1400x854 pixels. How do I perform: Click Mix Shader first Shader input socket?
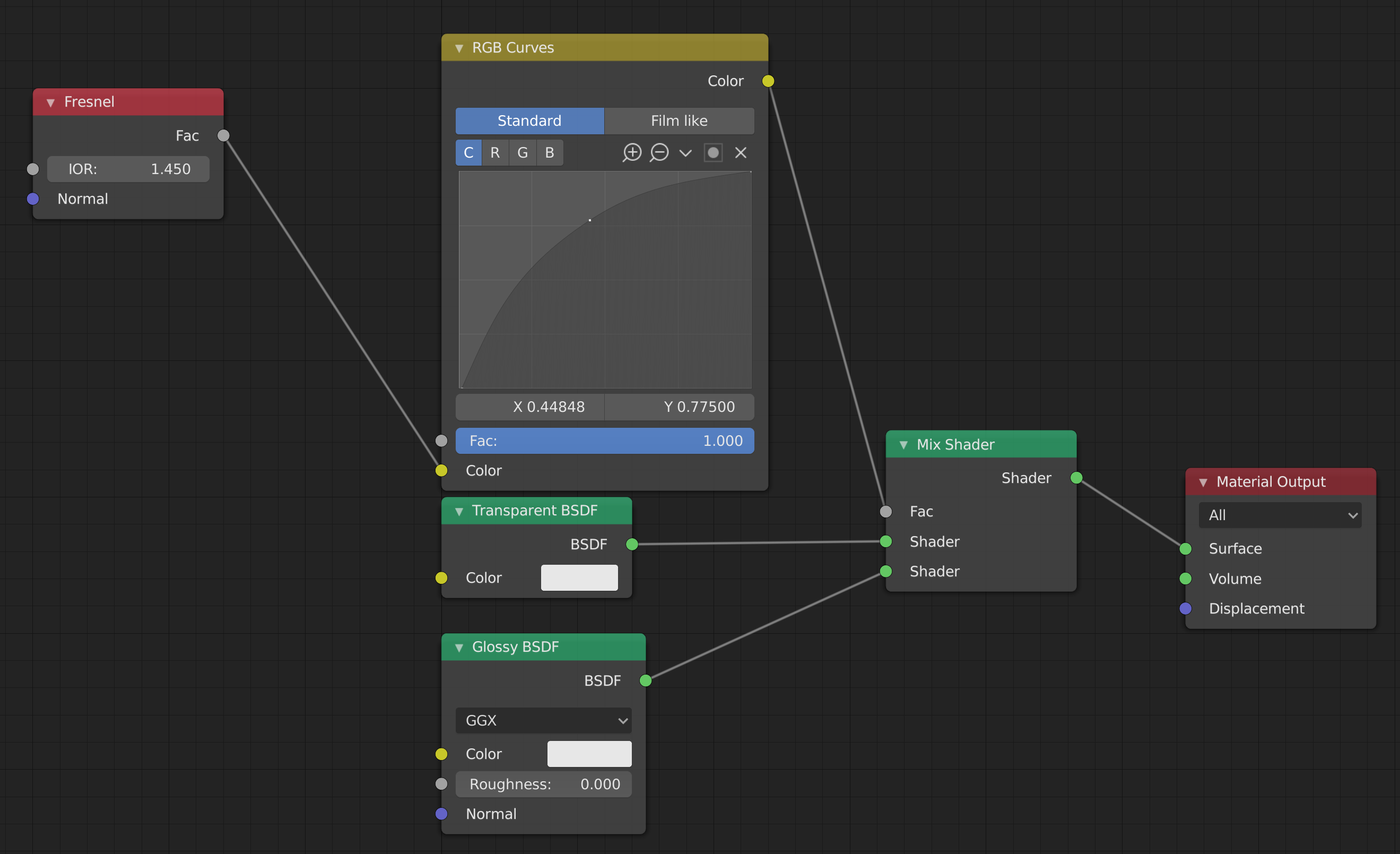tap(886, 541)
